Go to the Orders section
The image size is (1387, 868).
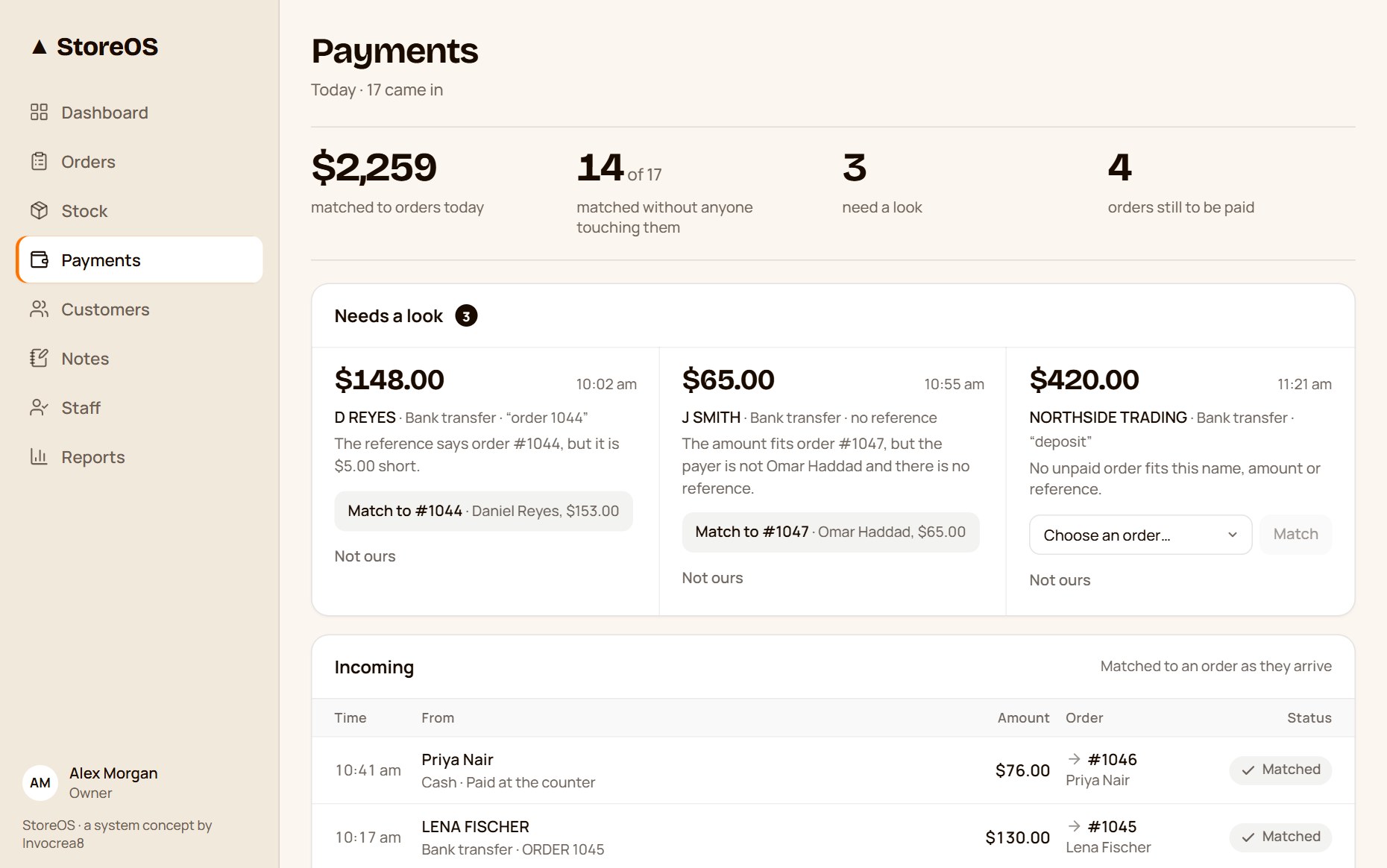[139, 162]
